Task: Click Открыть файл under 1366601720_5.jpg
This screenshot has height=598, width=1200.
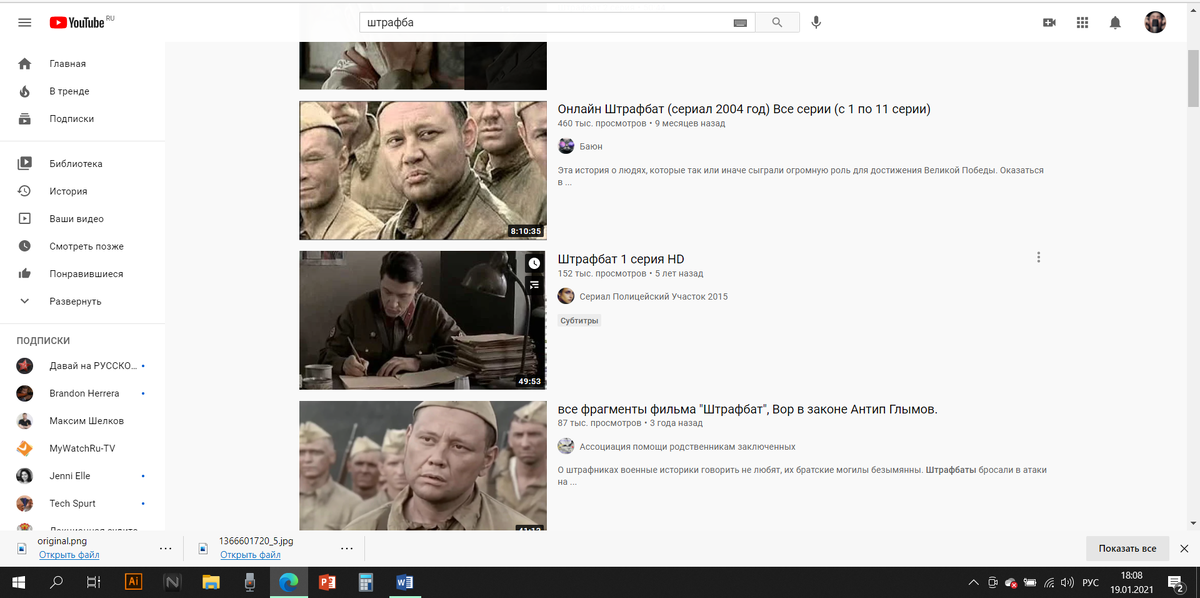Action: tap(250, 555)
